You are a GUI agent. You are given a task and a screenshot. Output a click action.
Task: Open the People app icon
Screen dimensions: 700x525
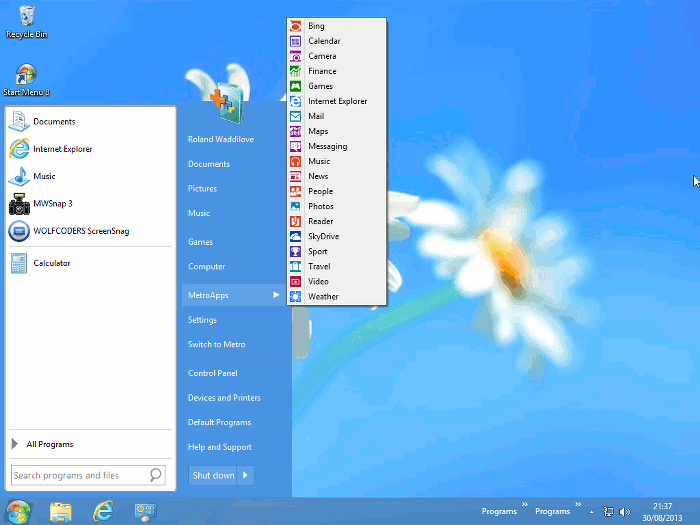295,192
